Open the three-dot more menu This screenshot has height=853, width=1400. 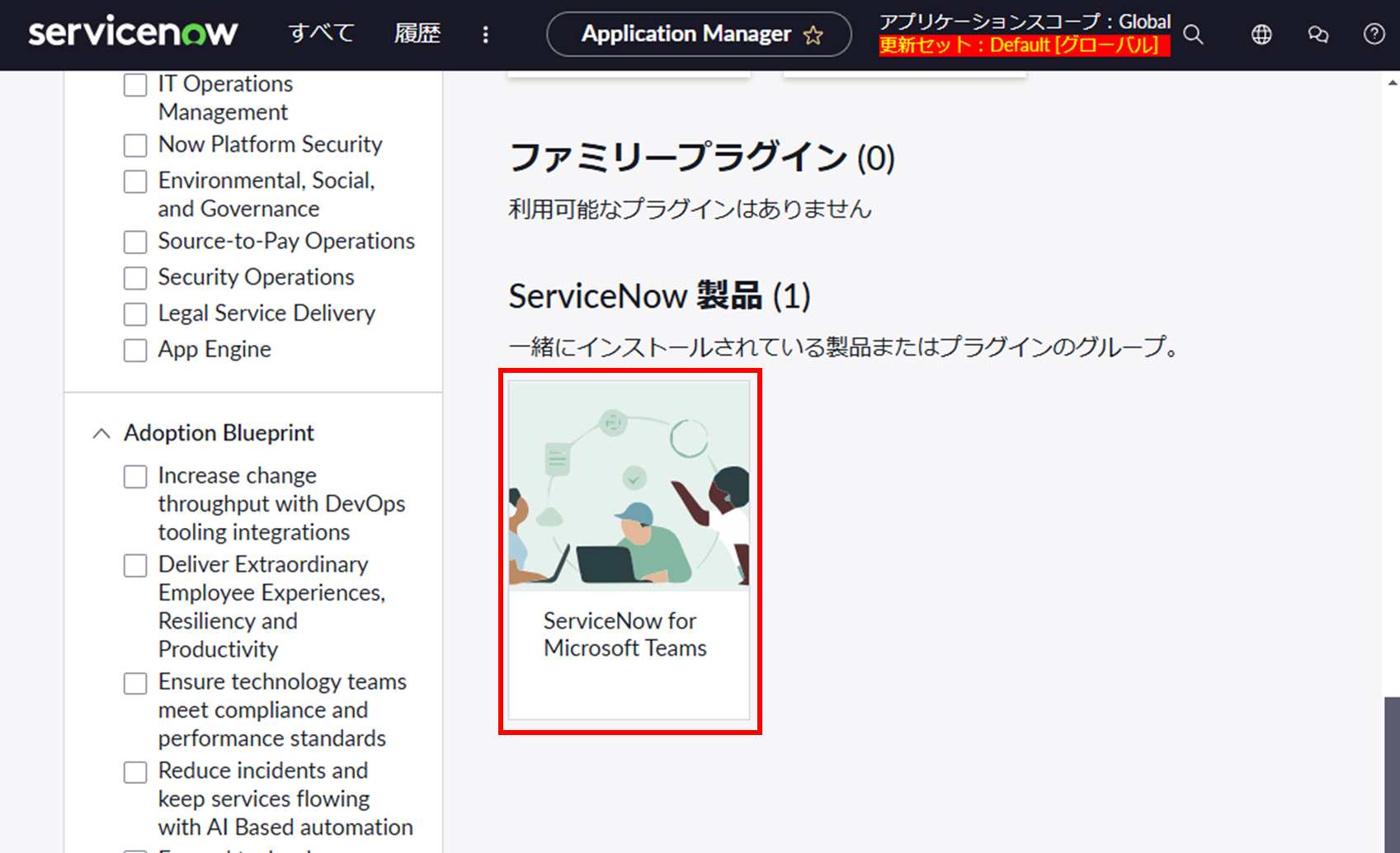(x=485, y=34)
